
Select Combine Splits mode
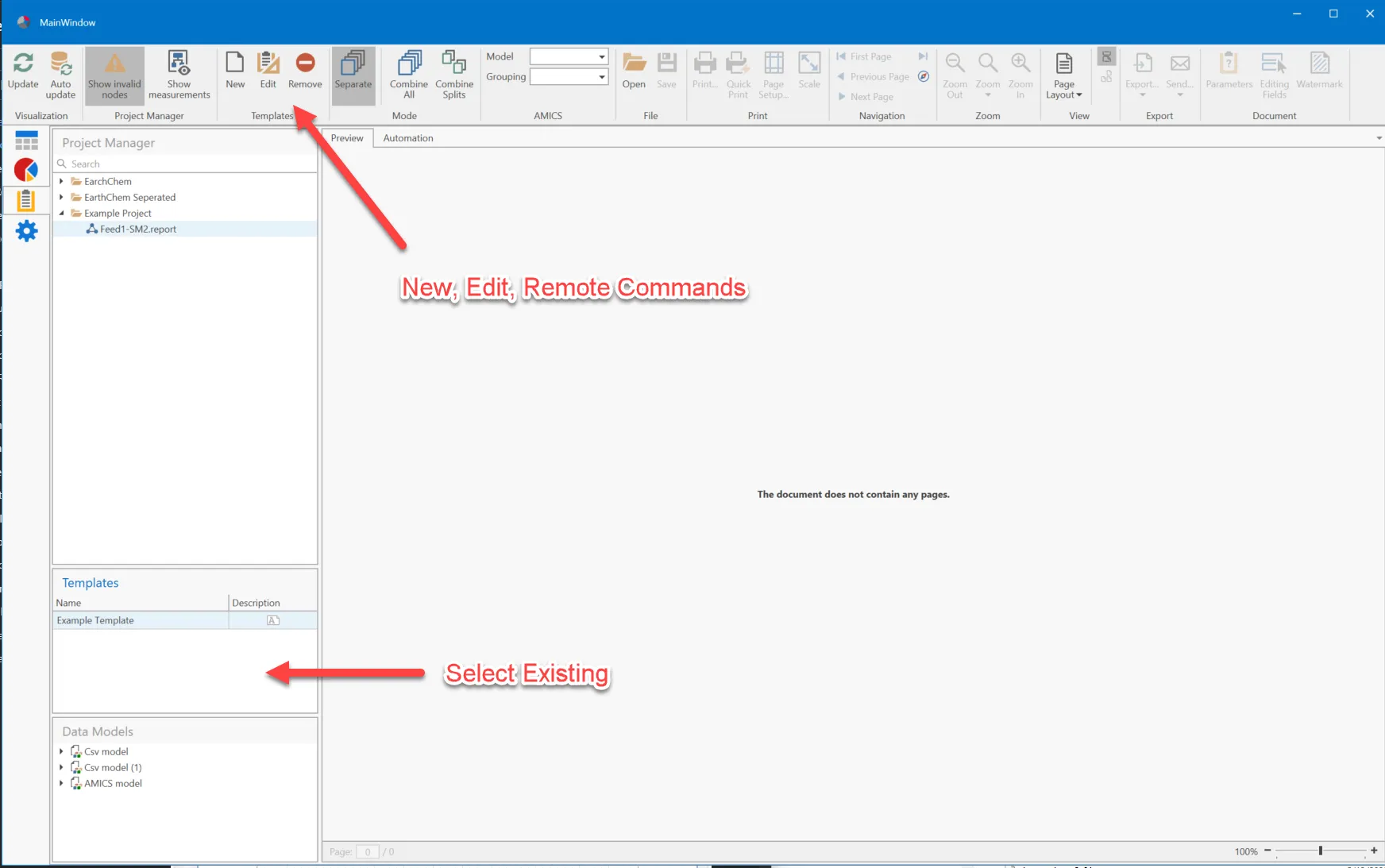[454, 75]
